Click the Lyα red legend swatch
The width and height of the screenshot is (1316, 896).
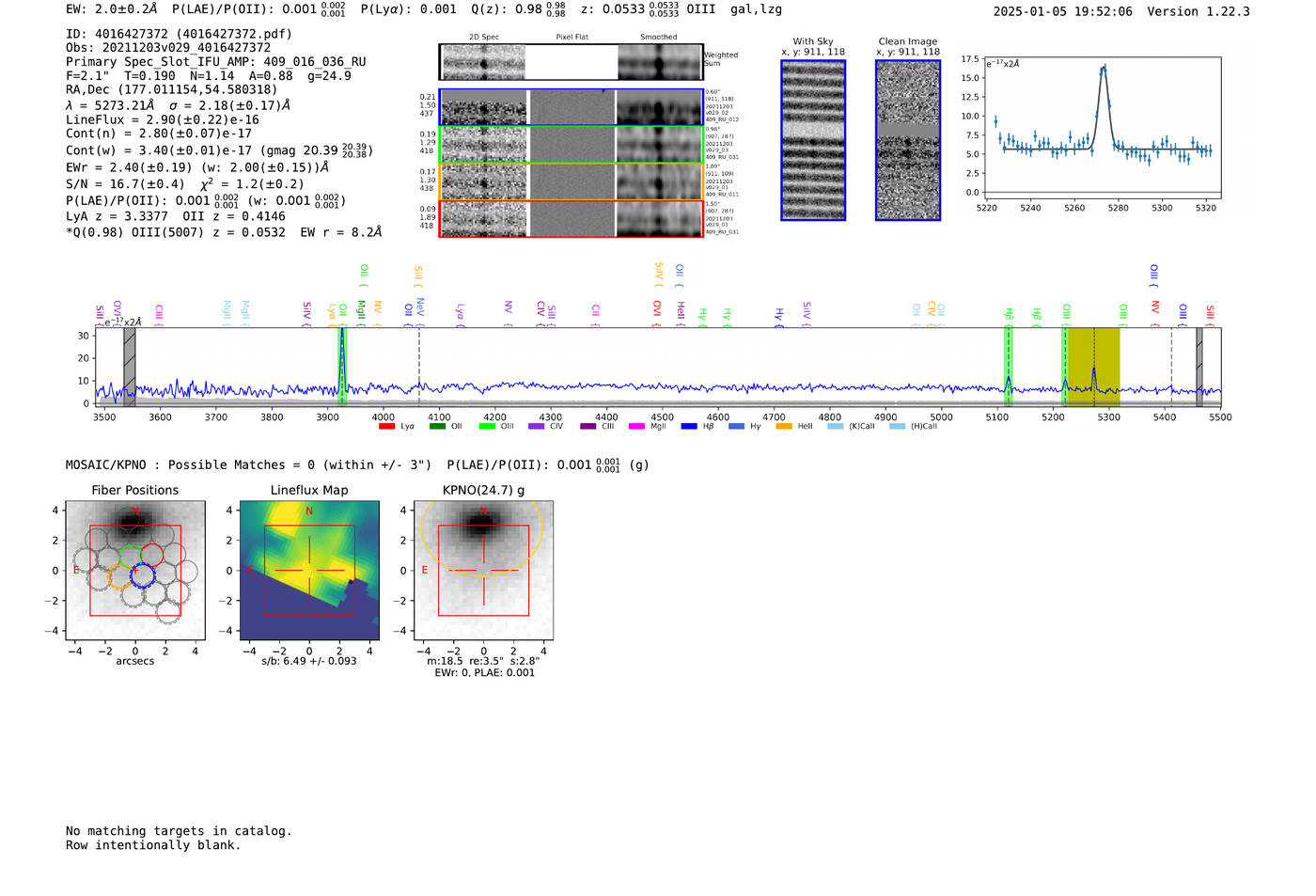click(x=386, y=426)
